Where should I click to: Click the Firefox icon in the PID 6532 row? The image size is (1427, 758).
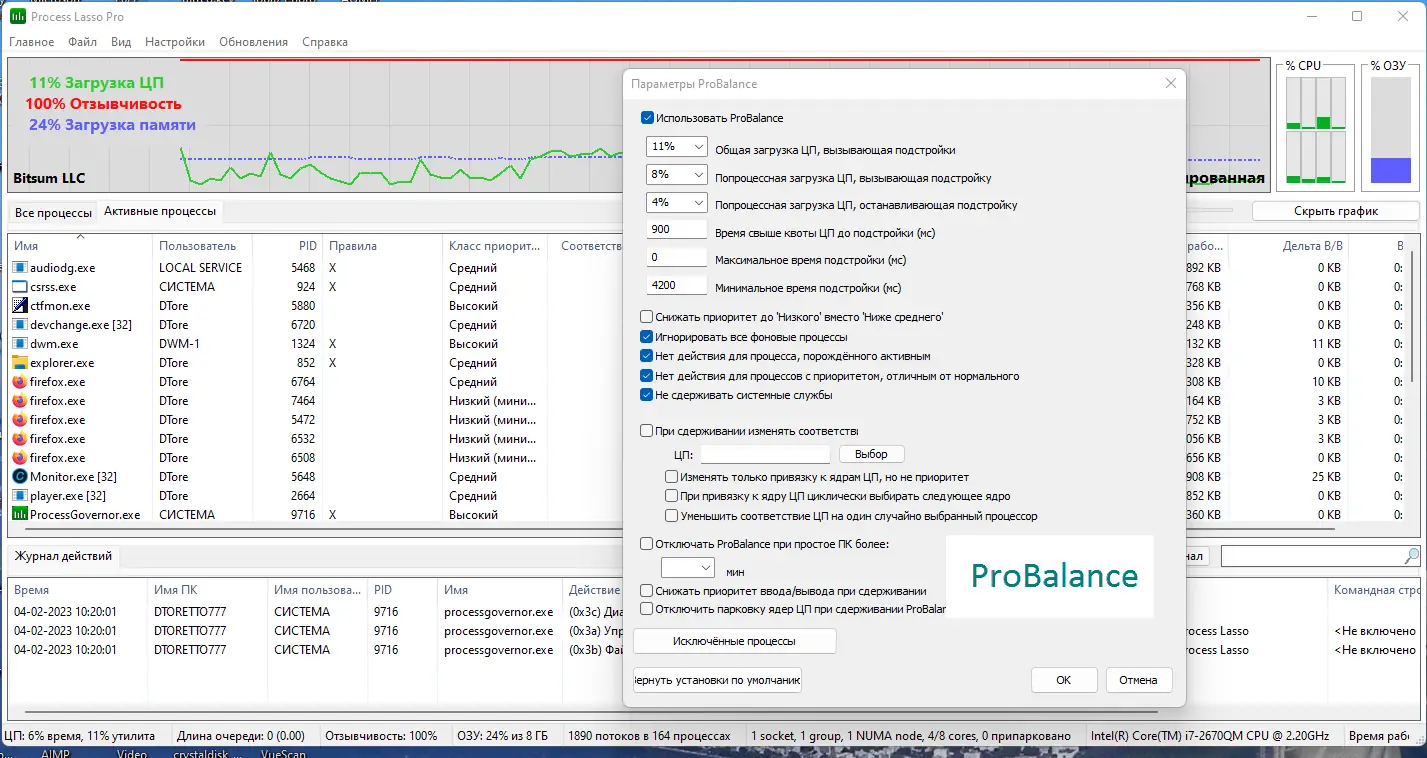click(20, 439)
